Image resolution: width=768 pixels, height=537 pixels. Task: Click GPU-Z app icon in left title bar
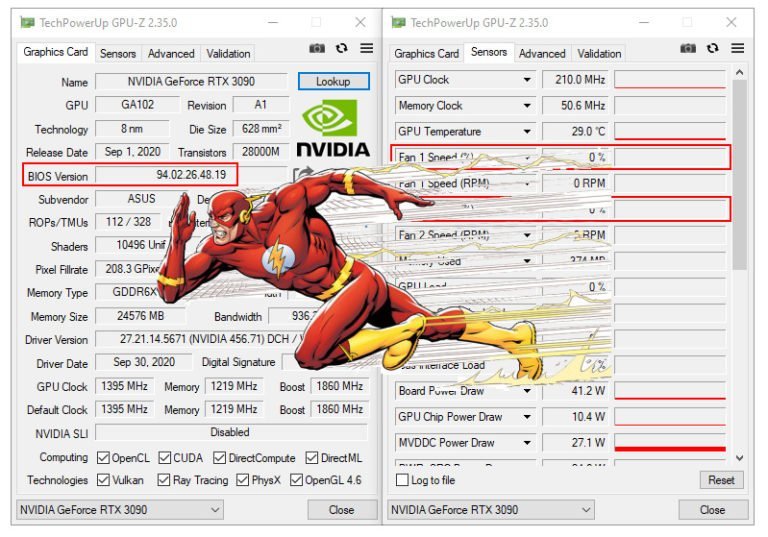27,23
